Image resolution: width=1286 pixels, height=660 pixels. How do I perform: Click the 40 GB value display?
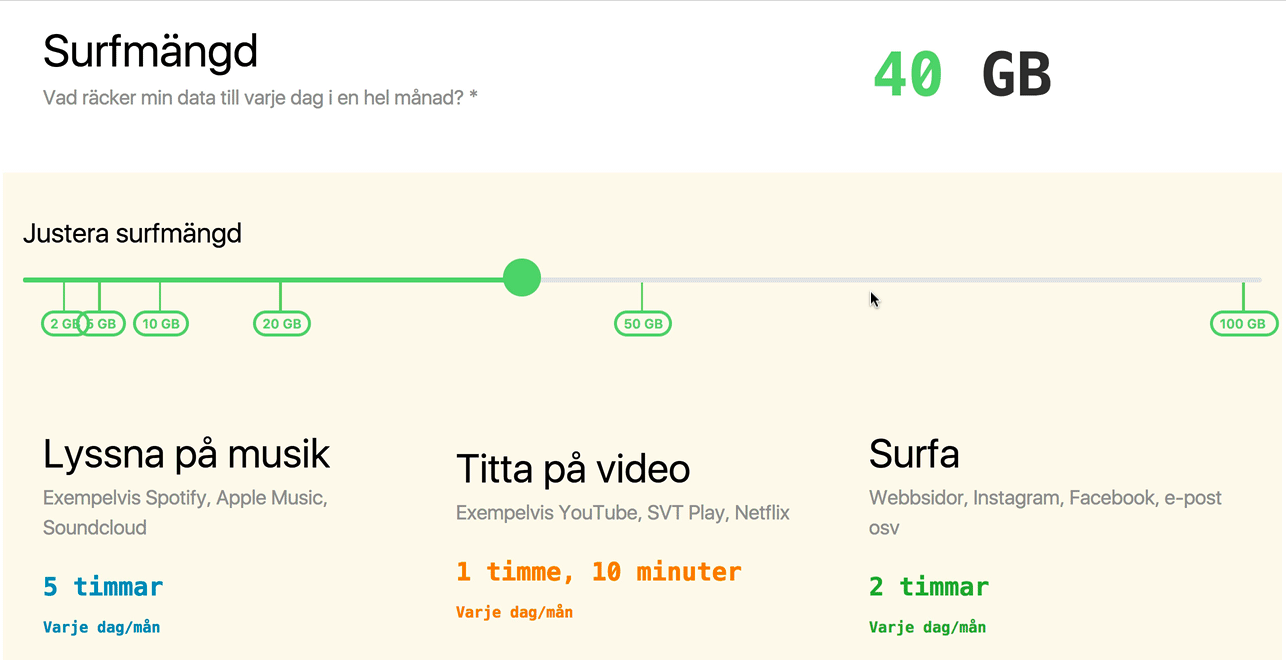(x=963, y=75)
